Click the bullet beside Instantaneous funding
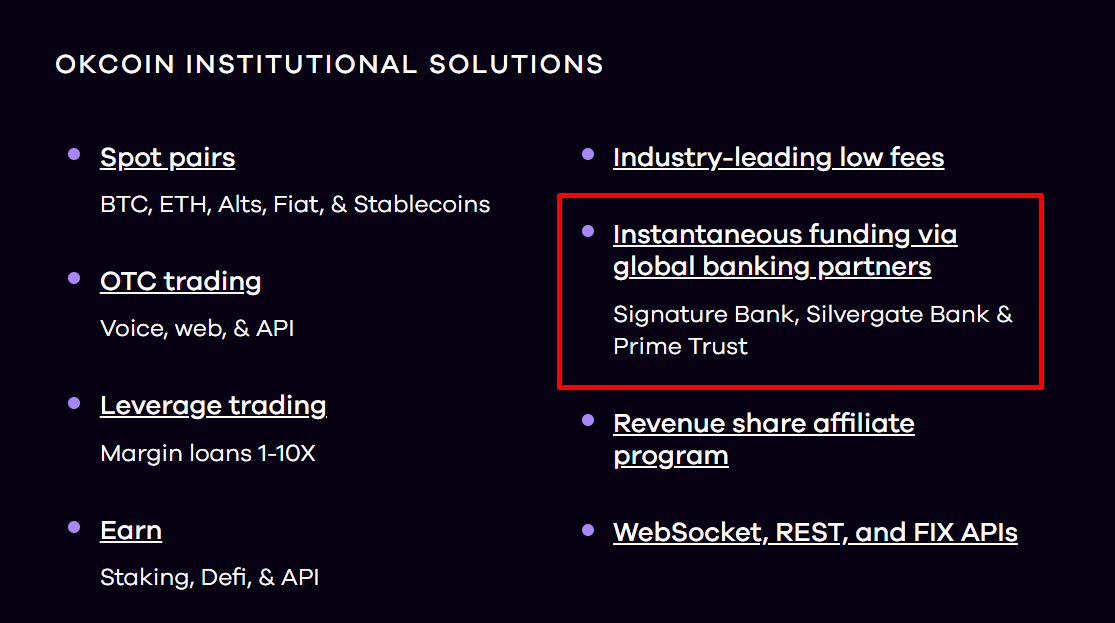 pyautogui.click(x=588, y=231)
